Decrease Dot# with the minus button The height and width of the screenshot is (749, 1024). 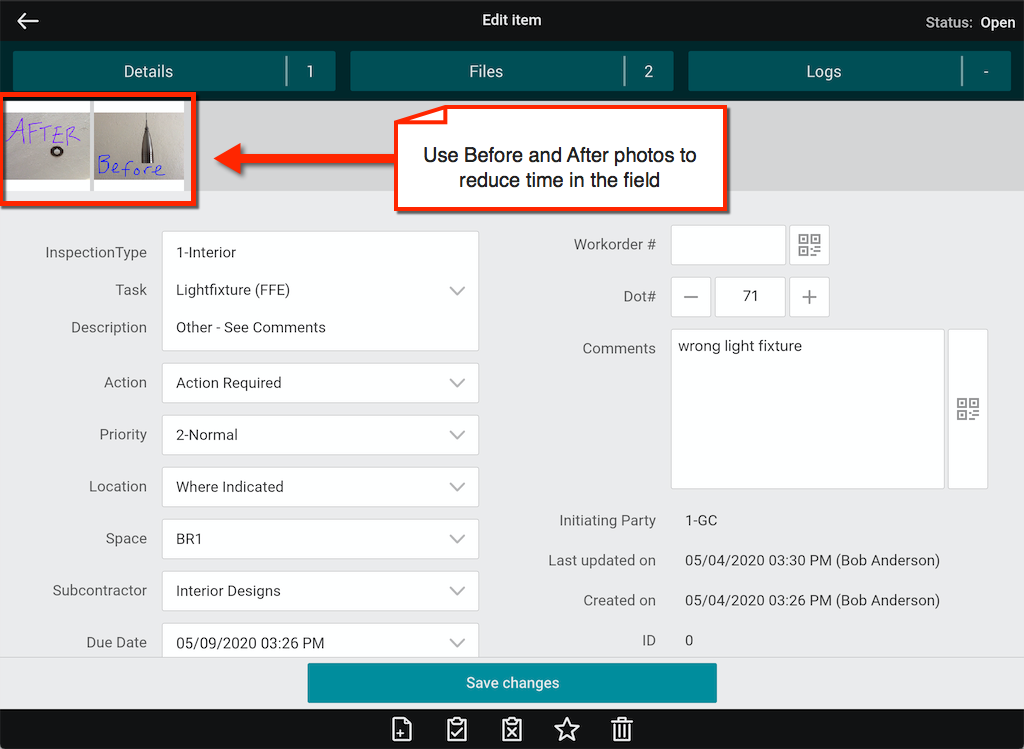[691, 297]
